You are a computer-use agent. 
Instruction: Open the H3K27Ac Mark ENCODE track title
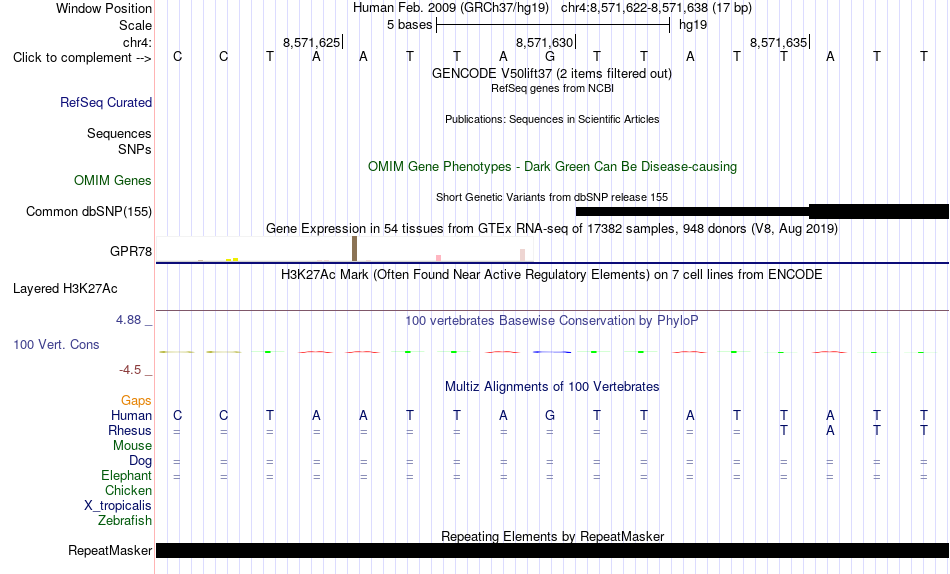pos(551,275)
